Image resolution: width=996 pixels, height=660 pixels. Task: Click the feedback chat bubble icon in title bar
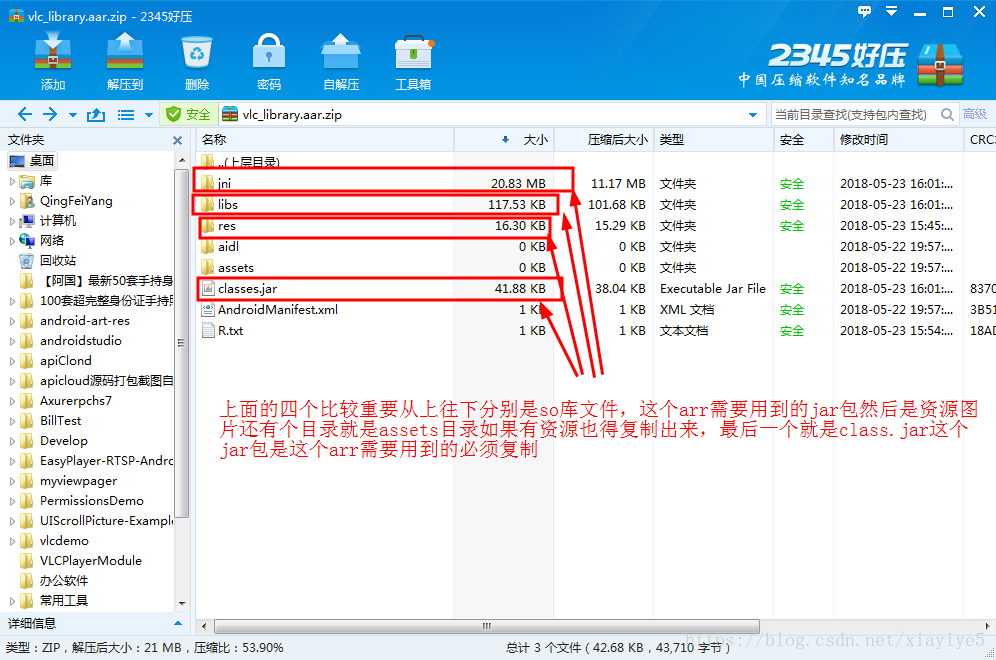(864, 11)
